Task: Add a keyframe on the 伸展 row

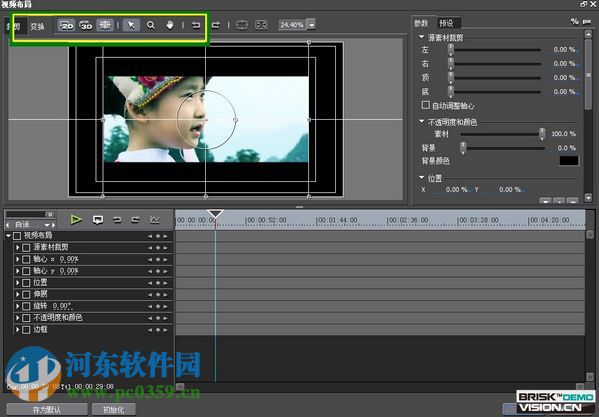Action: 157,295
